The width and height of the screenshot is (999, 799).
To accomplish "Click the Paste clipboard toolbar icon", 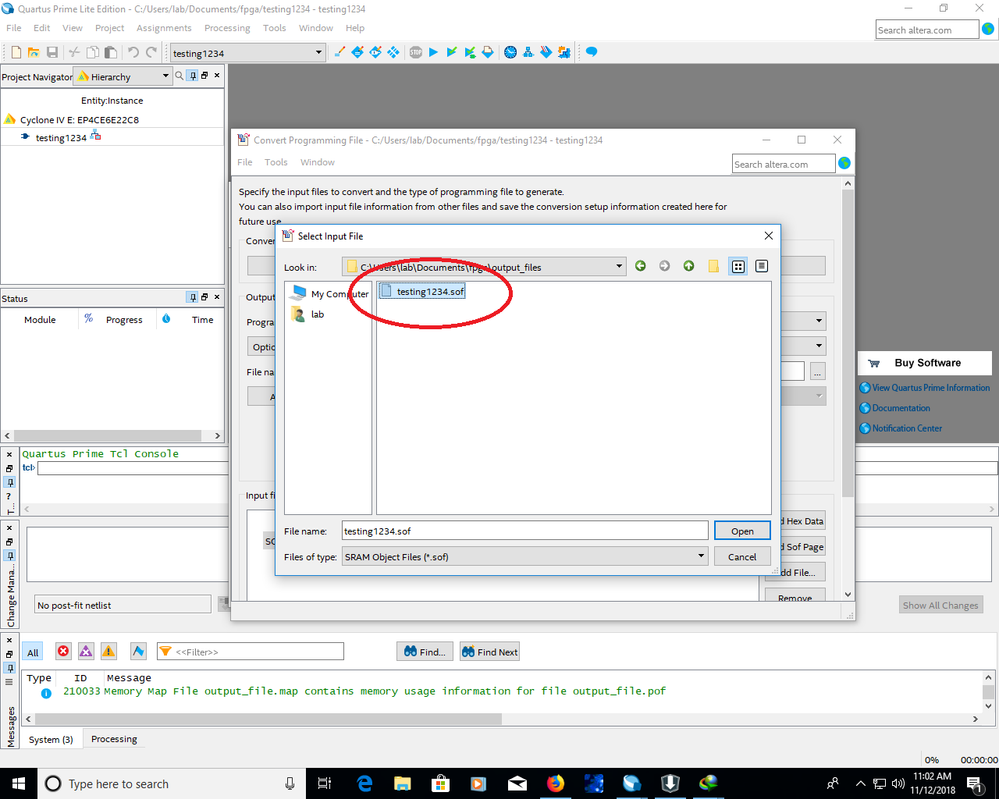I will pyautogui.click(x=111, y=52).
